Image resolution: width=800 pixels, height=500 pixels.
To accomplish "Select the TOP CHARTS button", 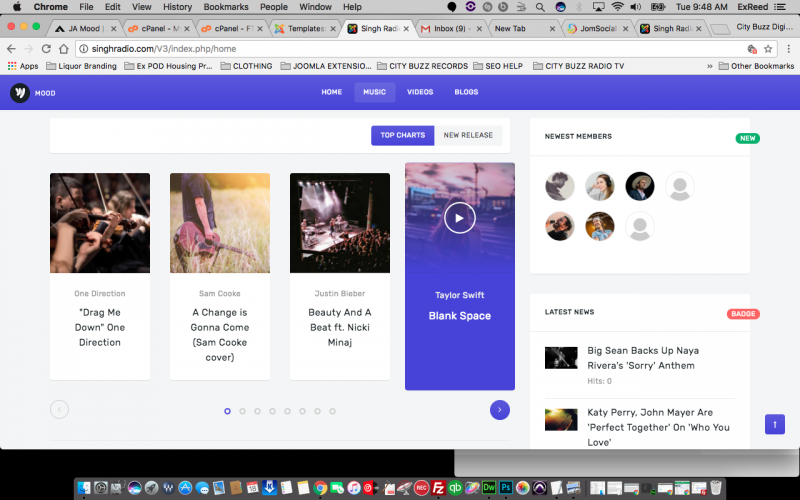I will (x=403, y=135).
